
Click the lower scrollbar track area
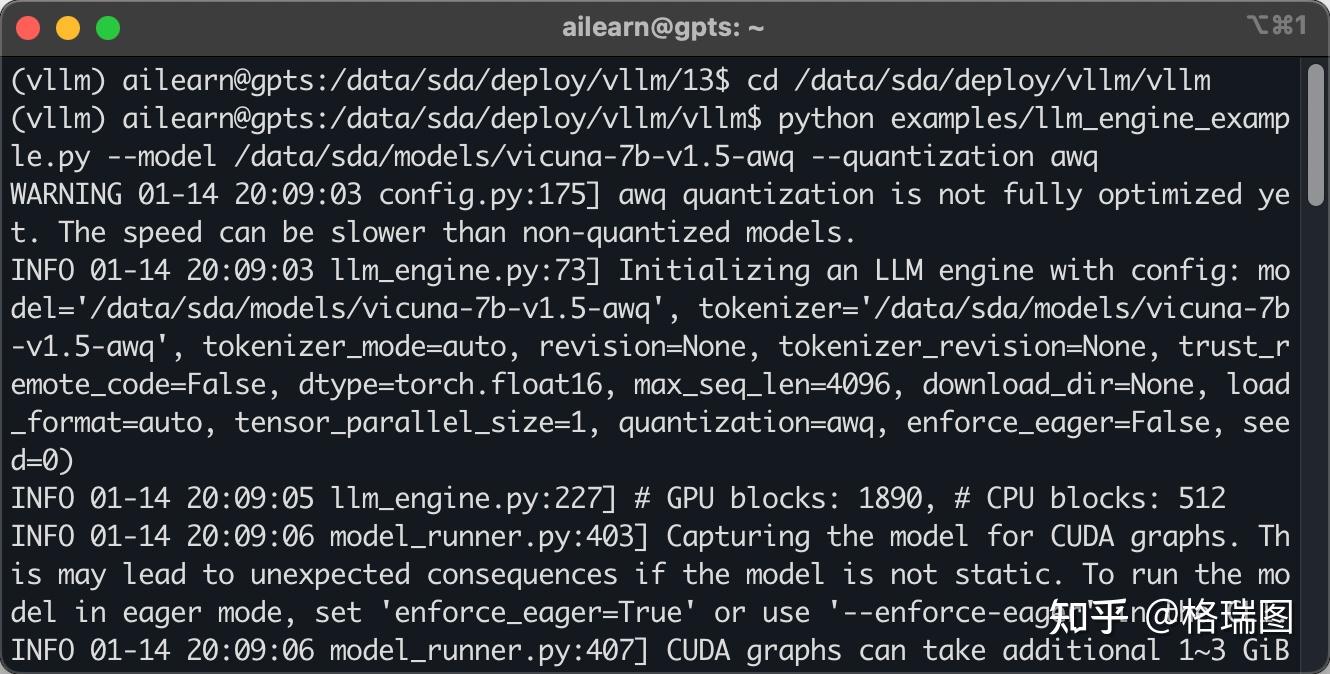(x=1315, y=450)
